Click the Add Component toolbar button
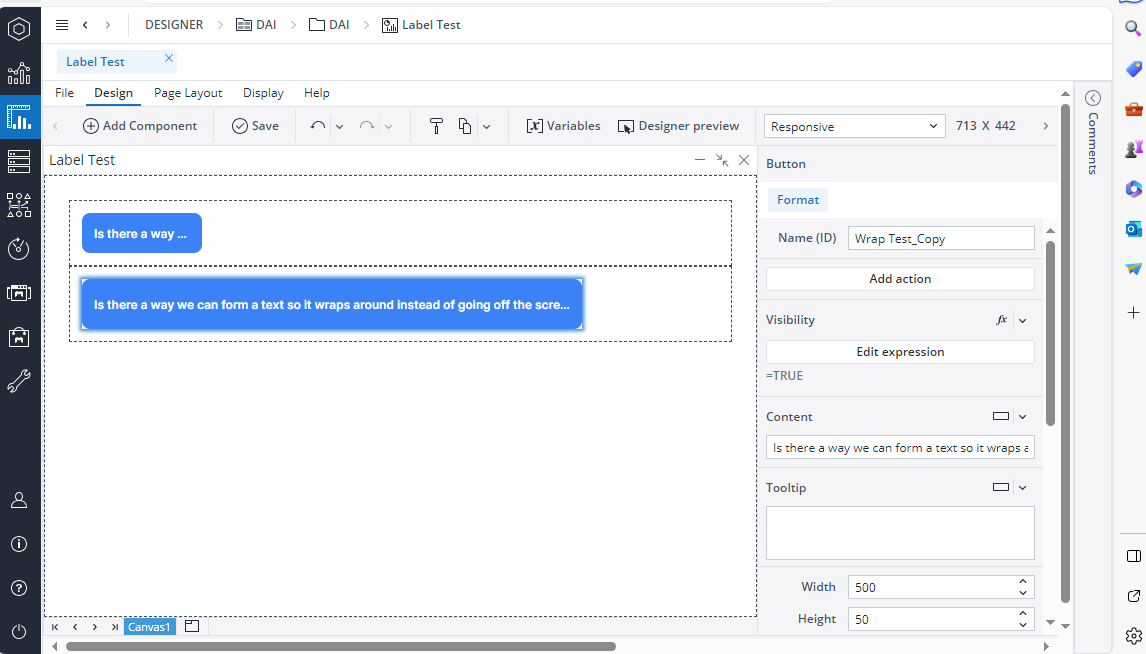Screen dimensions: 1146x654 pos(140,126)
